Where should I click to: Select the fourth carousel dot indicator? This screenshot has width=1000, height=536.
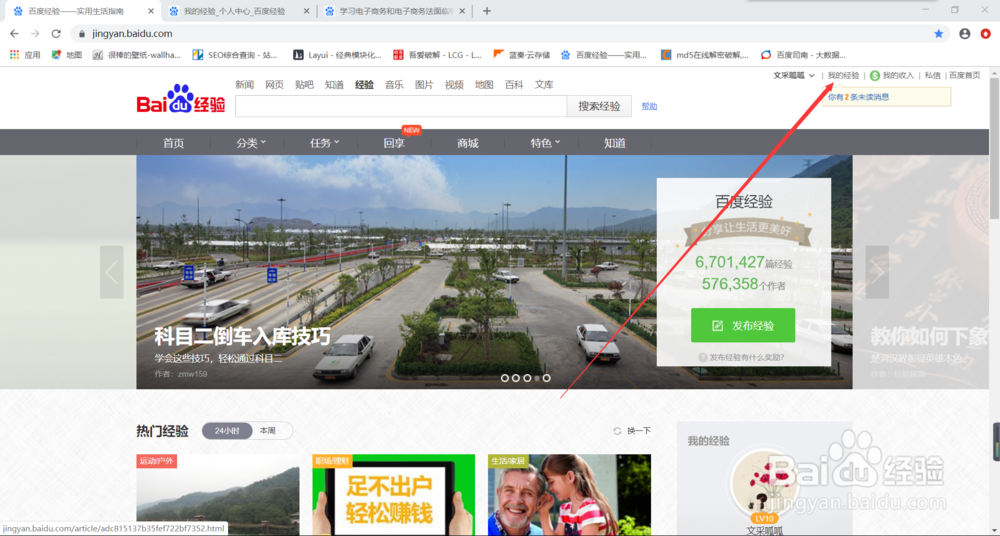[x=537, y=378]
